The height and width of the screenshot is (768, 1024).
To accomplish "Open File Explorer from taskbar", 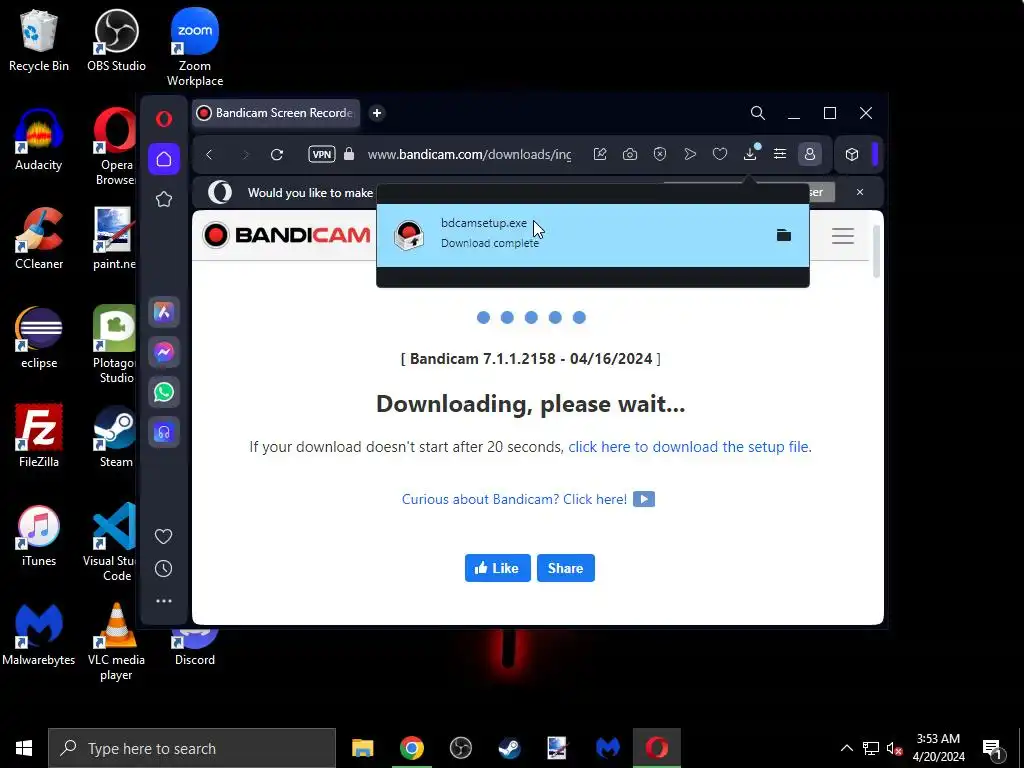I will [x=362, y=748].
